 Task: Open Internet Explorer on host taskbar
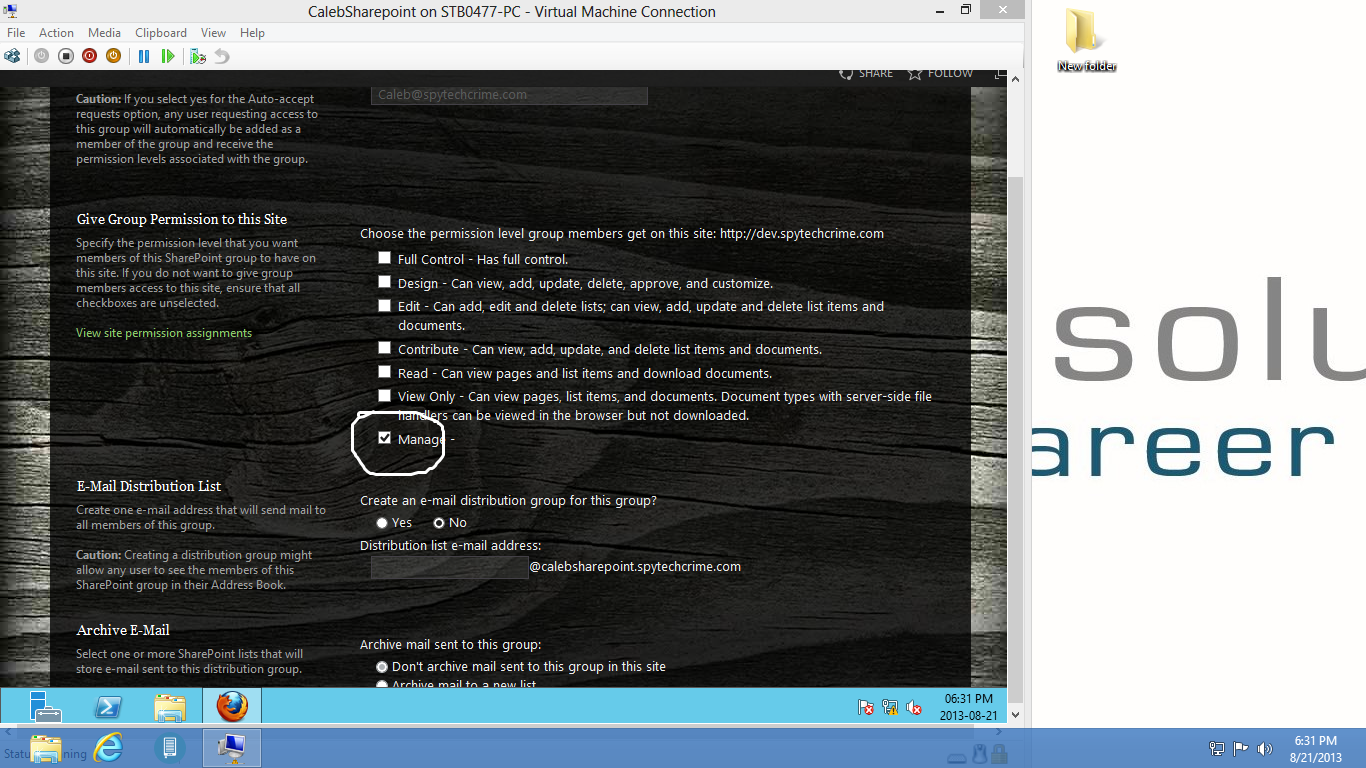coord(107,747)
